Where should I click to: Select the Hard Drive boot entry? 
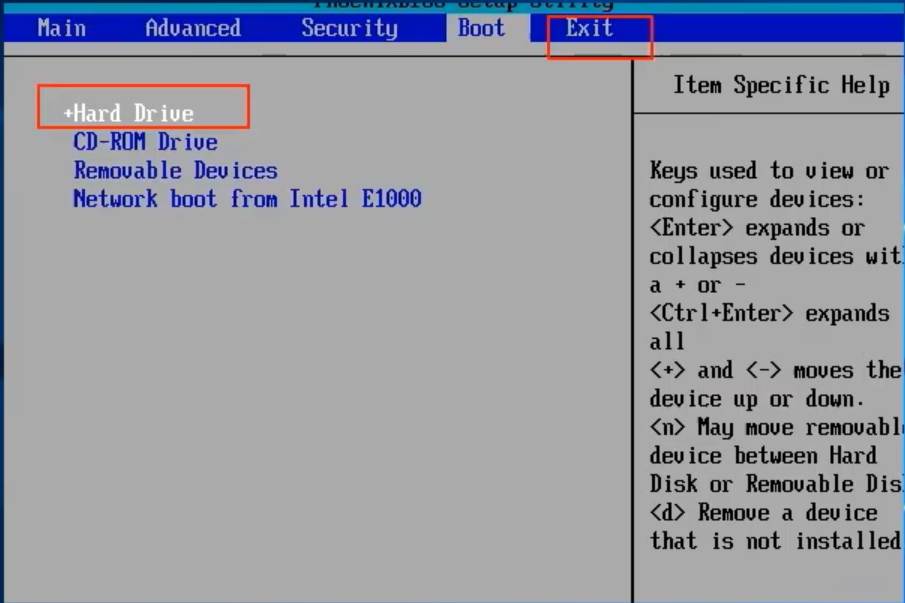(x=134, y=114)
